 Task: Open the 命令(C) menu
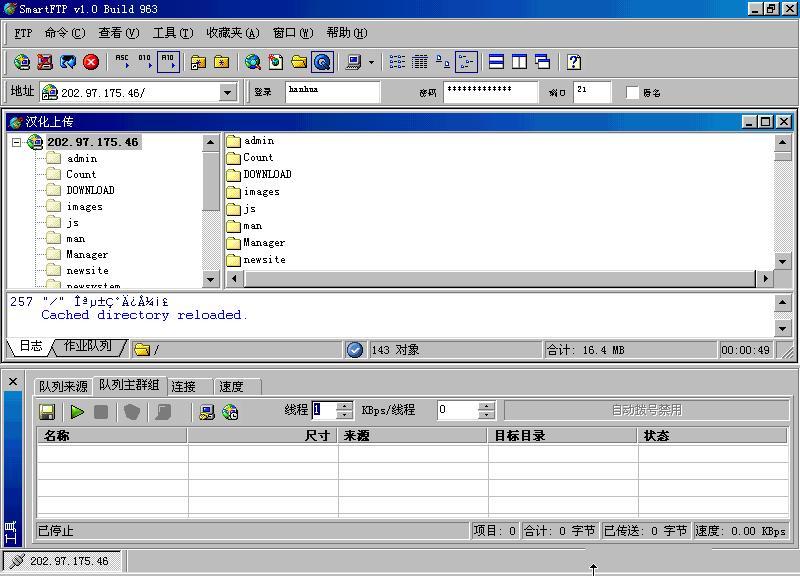click(65, 33)
